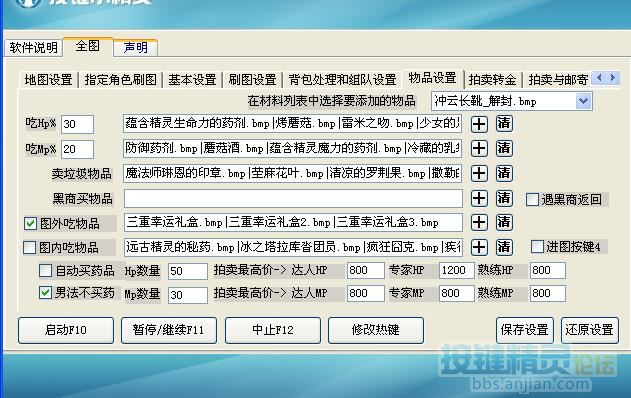Open the 指定角色刷图 tab
This screenshot has height=398, width=631.
[120, 80]
